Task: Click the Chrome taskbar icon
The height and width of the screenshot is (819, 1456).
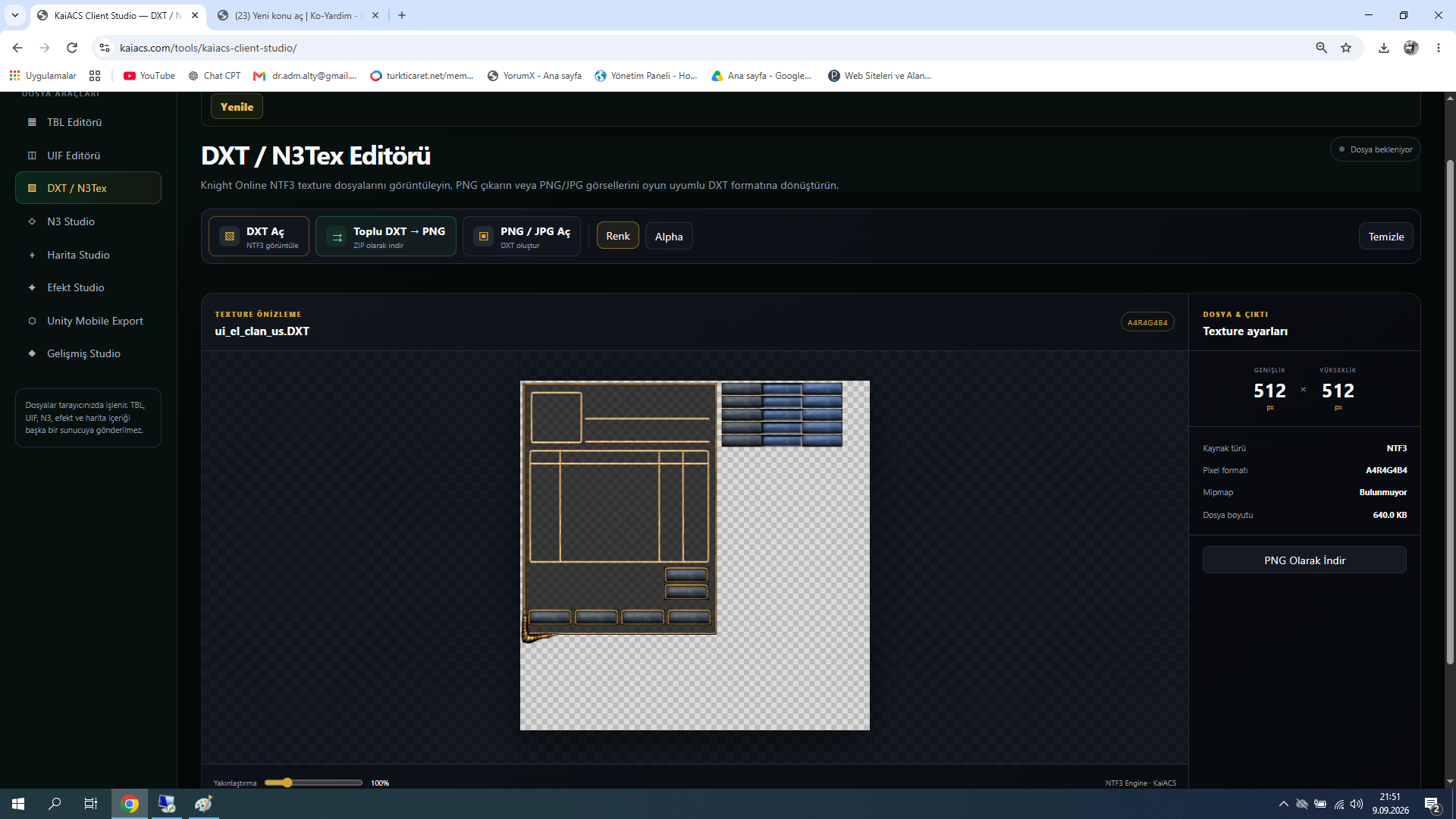Action: 130,804
